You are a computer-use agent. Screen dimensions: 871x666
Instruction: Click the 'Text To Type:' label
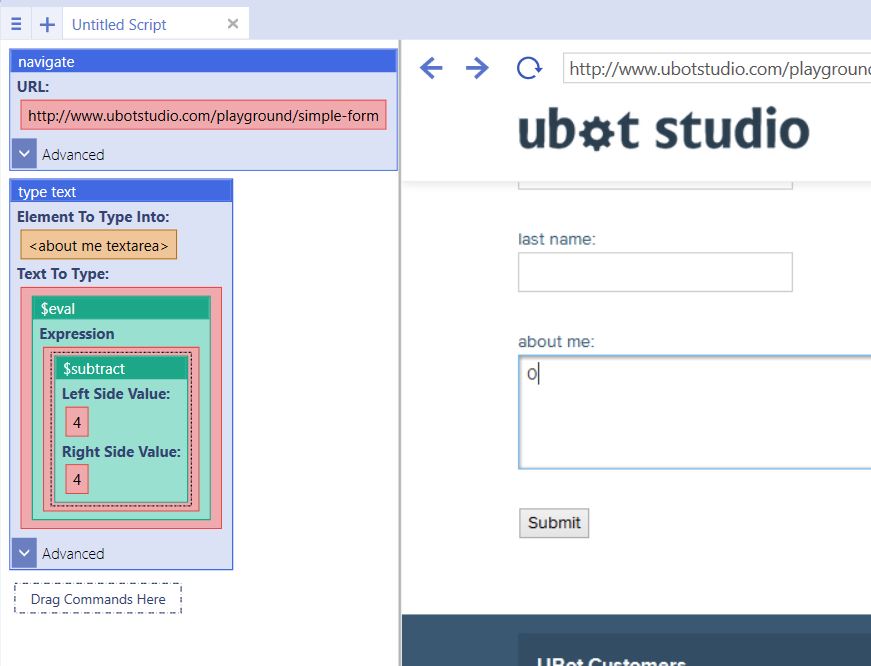pyautogui.click(x=63, y=274)
